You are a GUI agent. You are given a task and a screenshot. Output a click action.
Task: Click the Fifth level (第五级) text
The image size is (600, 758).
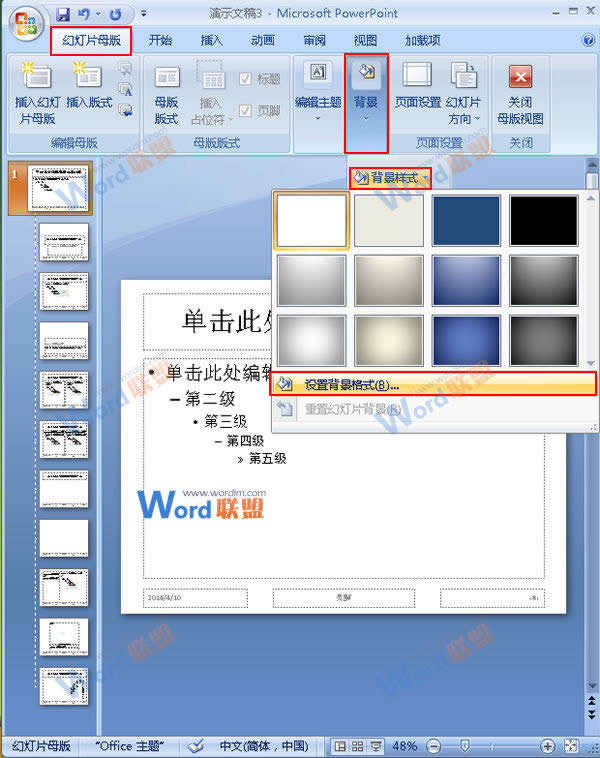pyautogui.click(x=267, y=458)
